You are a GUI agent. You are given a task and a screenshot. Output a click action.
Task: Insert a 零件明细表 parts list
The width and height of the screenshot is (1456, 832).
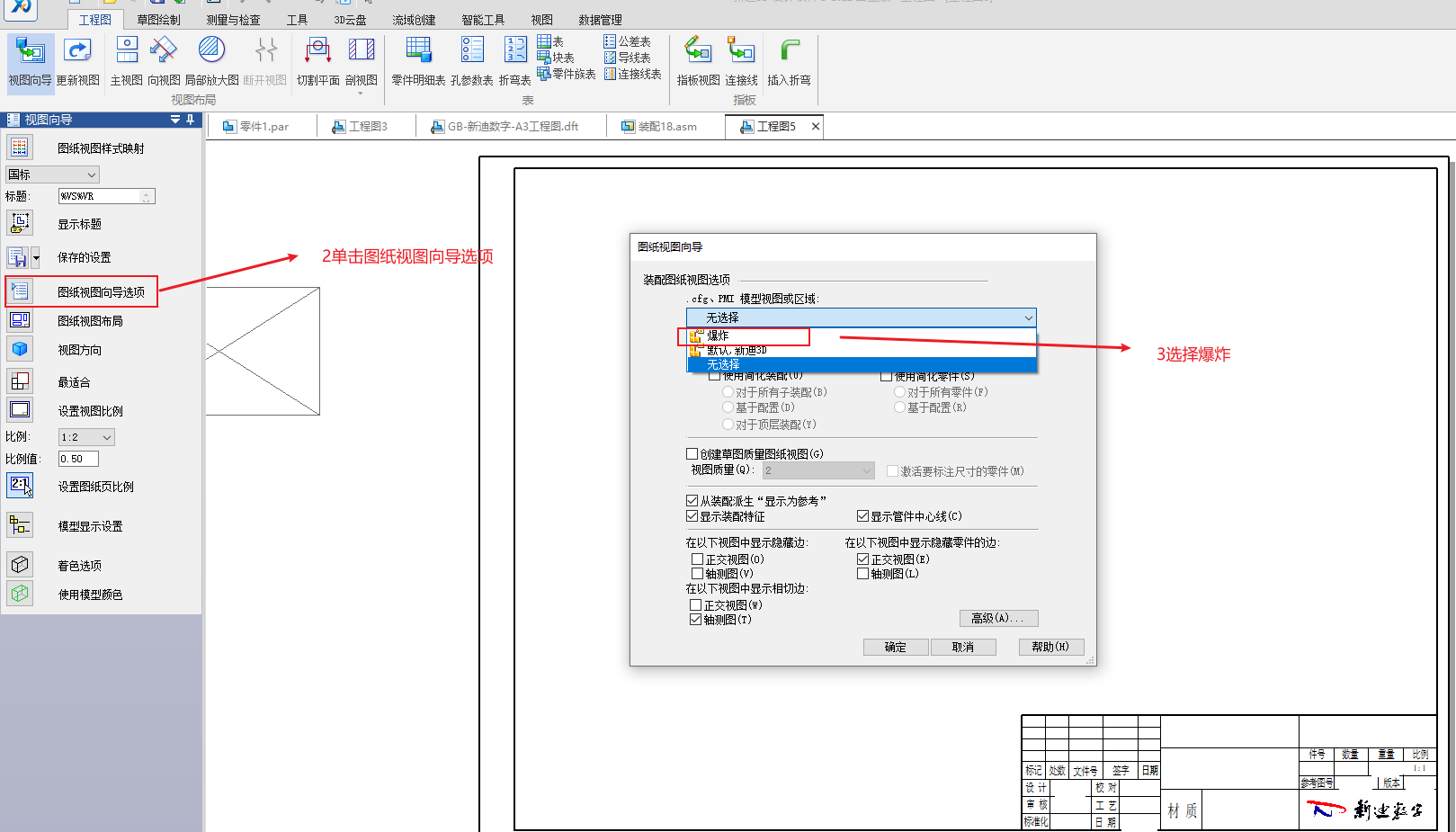(x=418, y=61)
